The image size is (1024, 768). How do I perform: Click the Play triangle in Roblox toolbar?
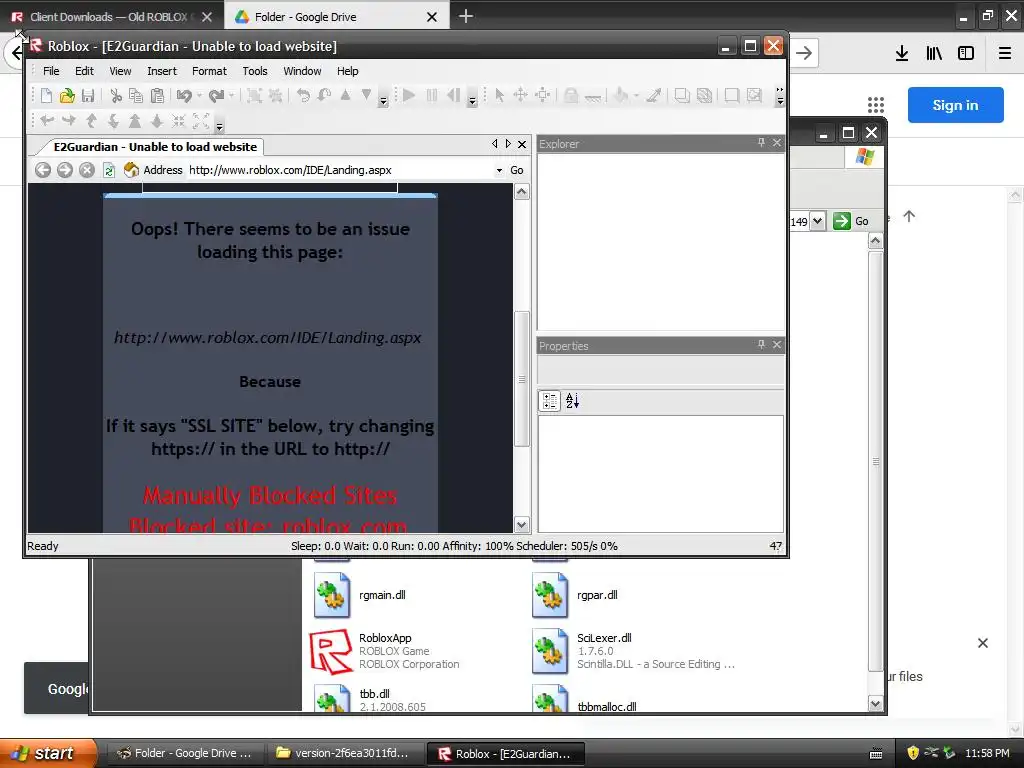pyautogui.click(x=409, y=95)
